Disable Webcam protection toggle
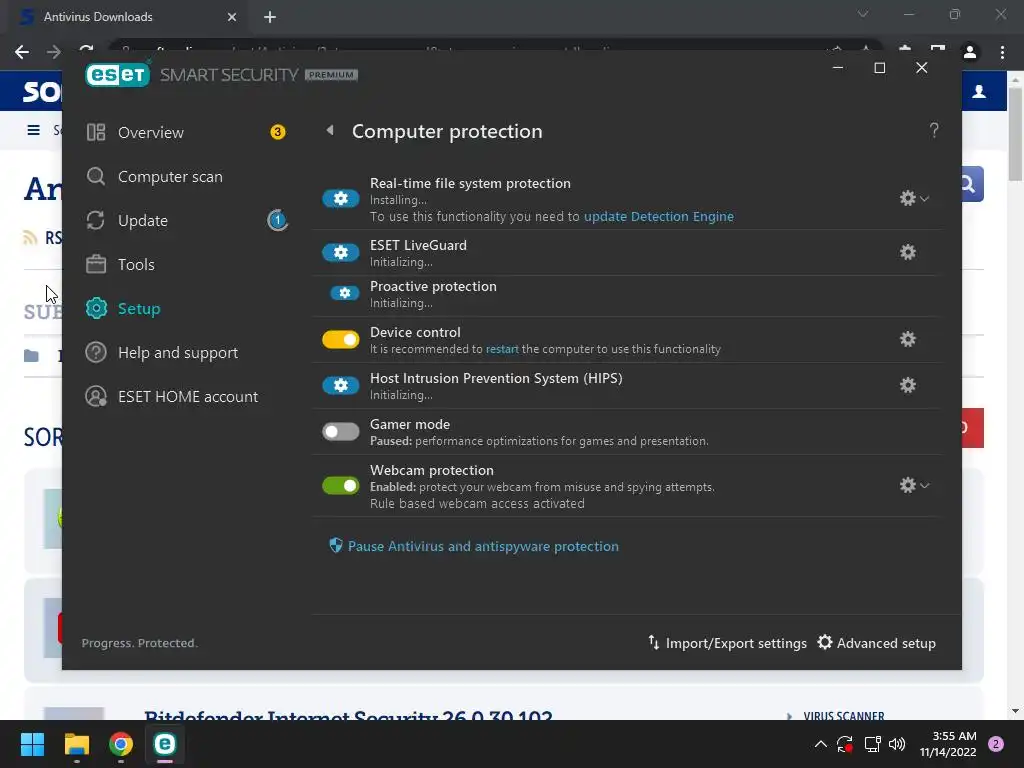This screenshot has height=768, width=1024. pyautogui.click(x=340, y=485)
